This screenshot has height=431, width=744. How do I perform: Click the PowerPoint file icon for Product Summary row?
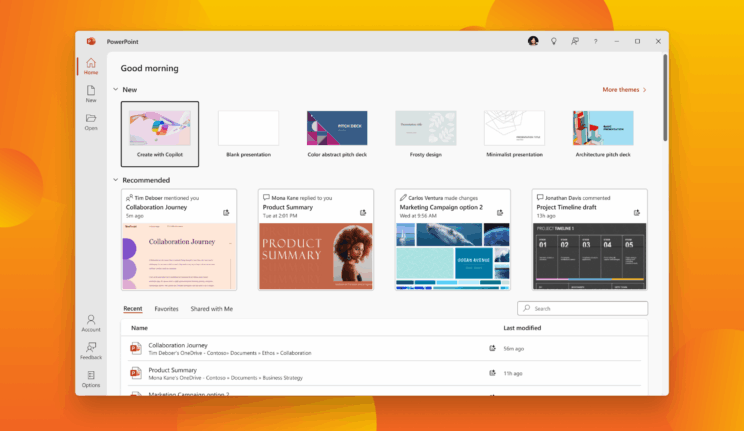(x=136, y=373)
